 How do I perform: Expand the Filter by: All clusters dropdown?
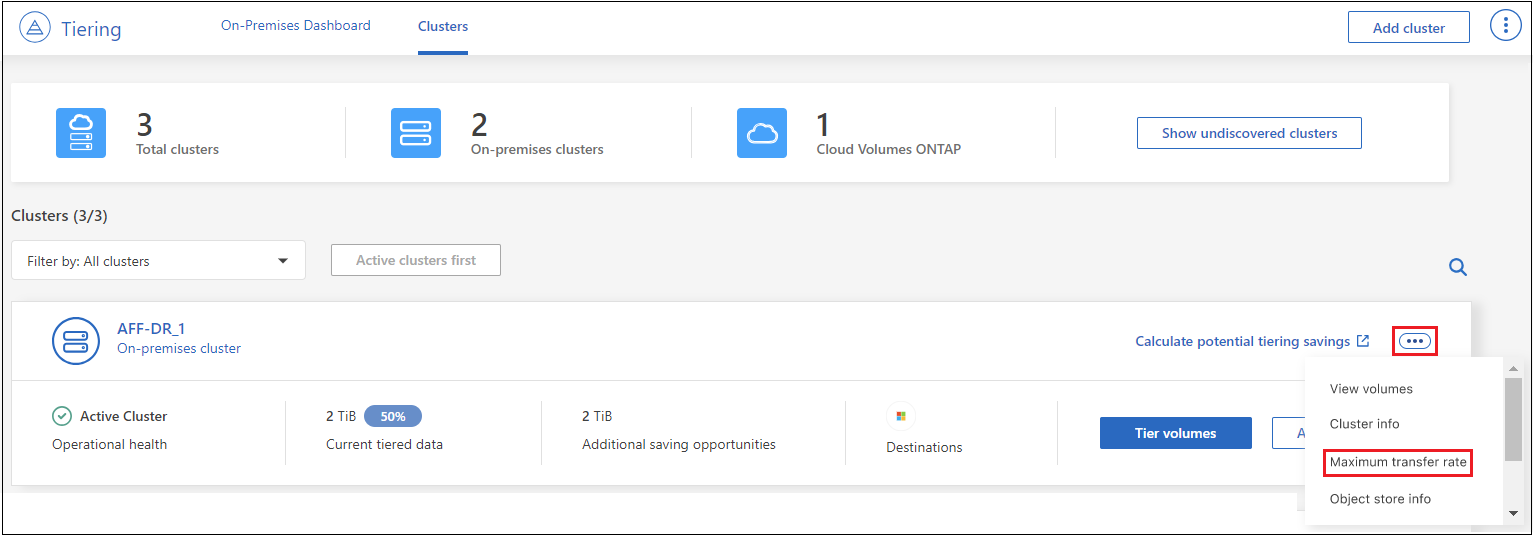pyautogui.click(x=158, y=260)
